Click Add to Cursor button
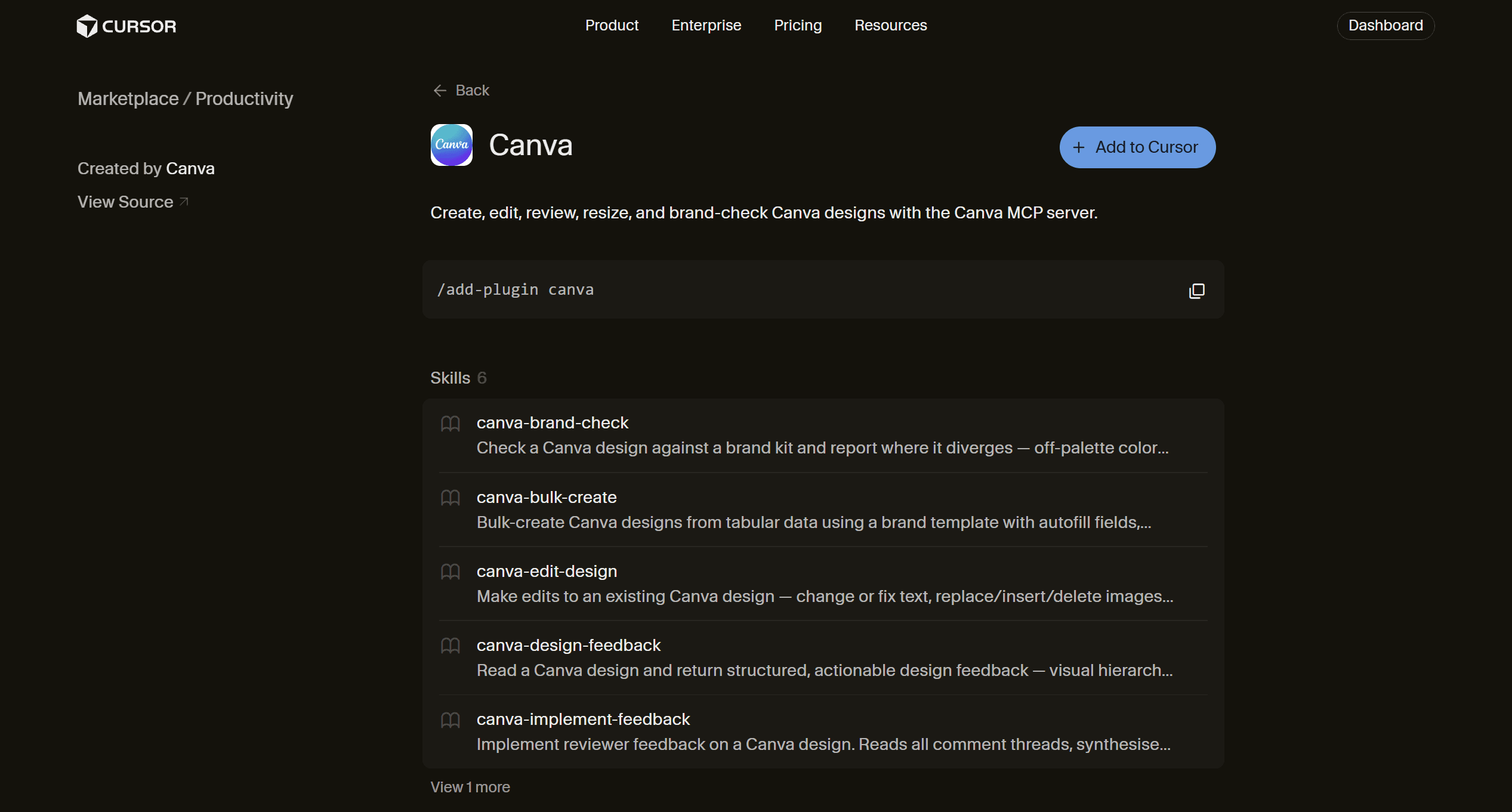 tap(1137, 147)
